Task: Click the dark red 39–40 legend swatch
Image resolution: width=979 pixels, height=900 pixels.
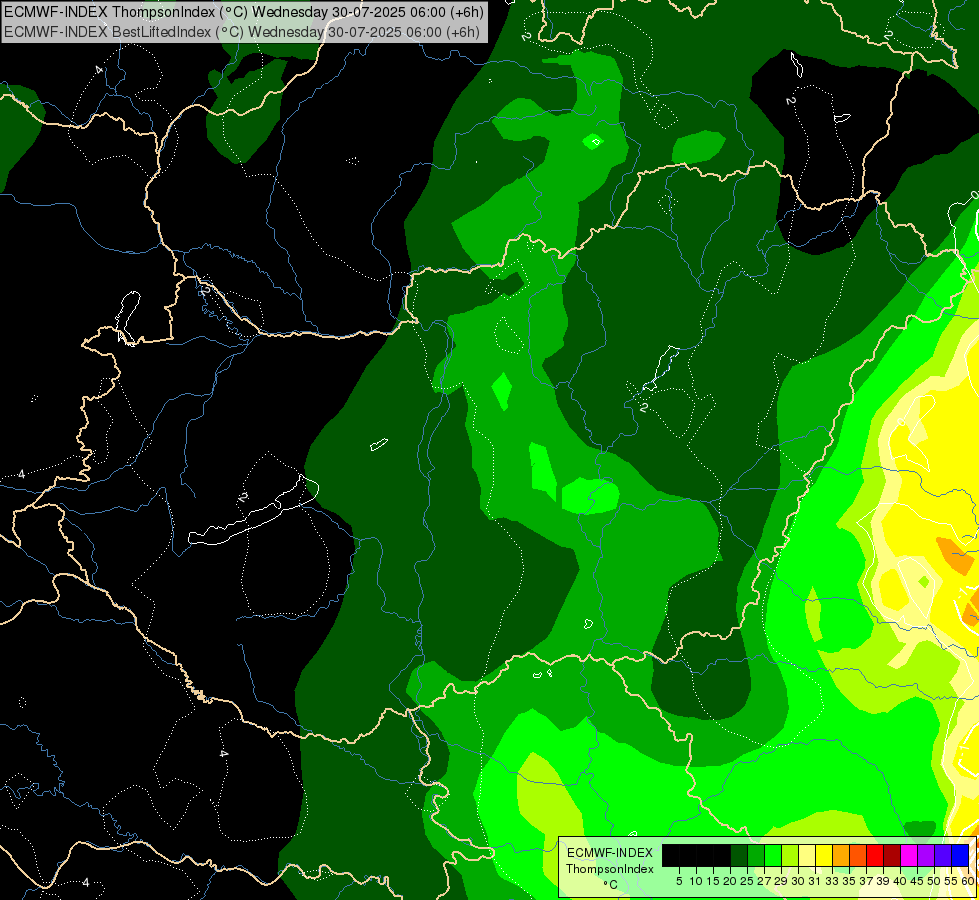Action: (892, 856)
